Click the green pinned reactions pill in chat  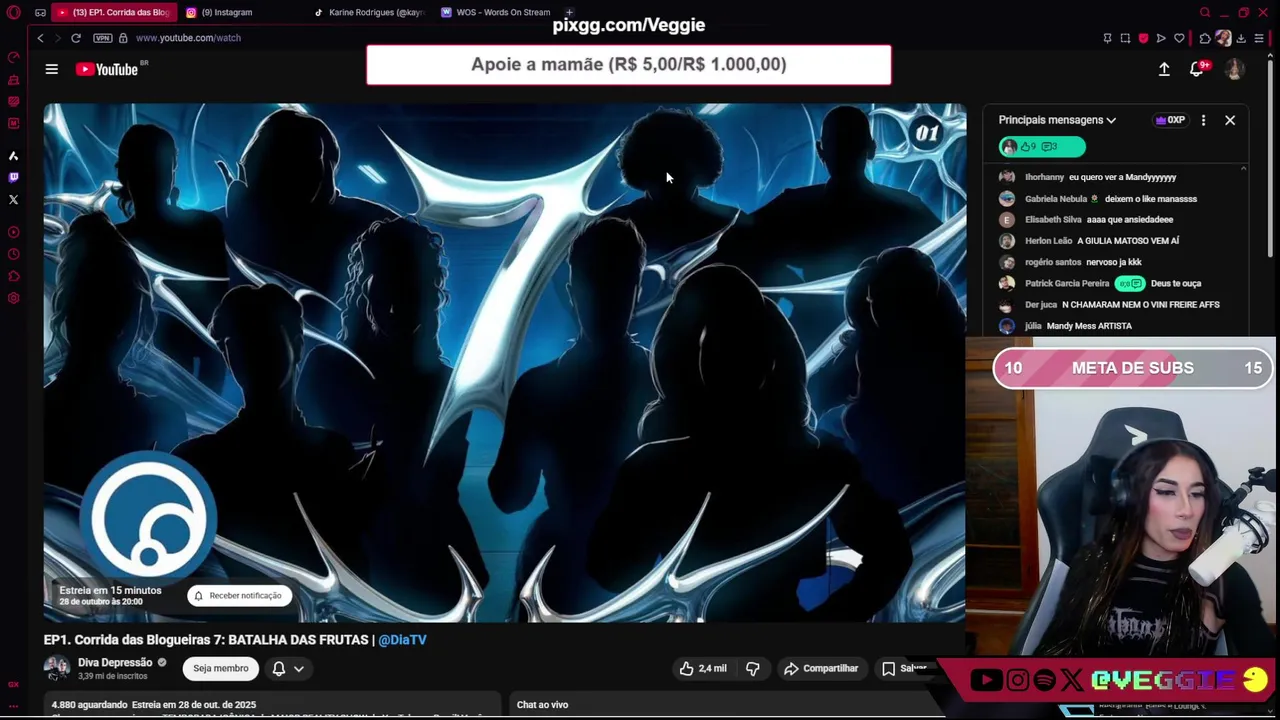[x=1042, y=147]
